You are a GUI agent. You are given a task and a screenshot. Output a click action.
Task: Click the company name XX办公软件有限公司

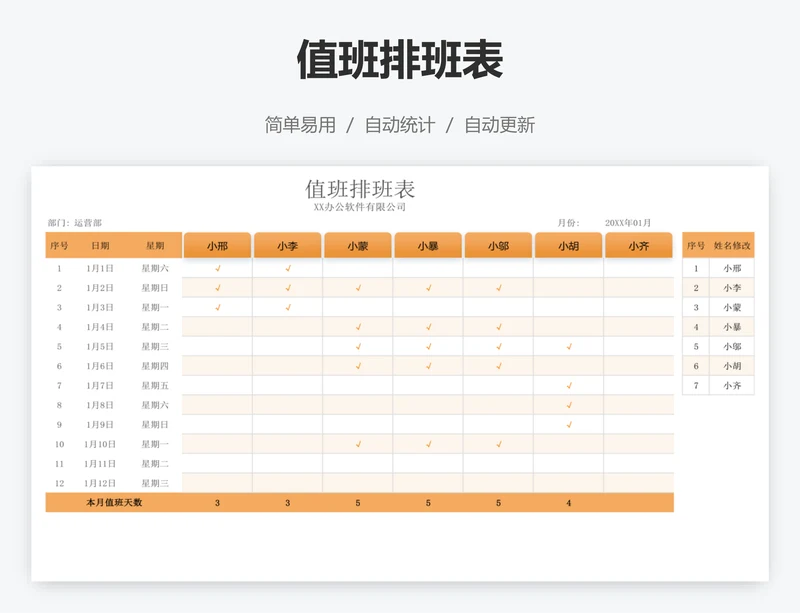pos(360,207)
